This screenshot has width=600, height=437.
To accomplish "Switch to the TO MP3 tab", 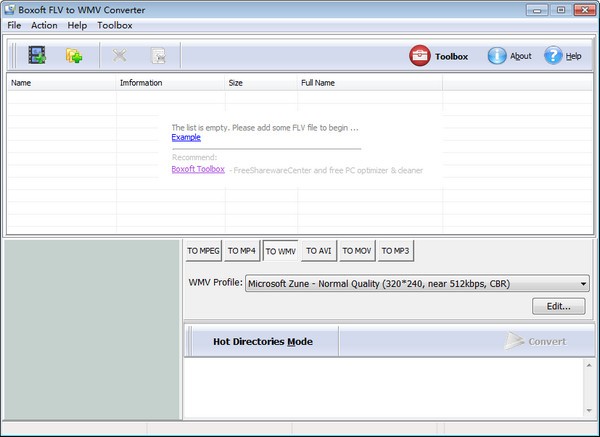I will 395,250.
